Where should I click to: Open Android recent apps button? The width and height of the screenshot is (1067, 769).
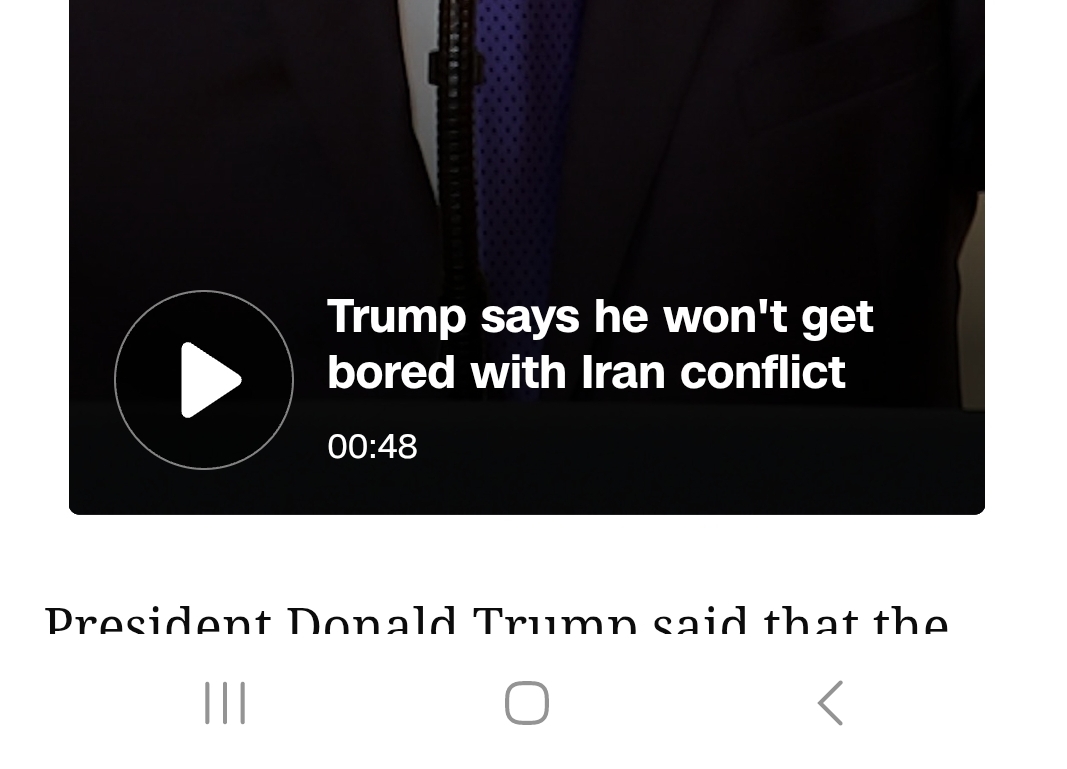pos(225,703)
